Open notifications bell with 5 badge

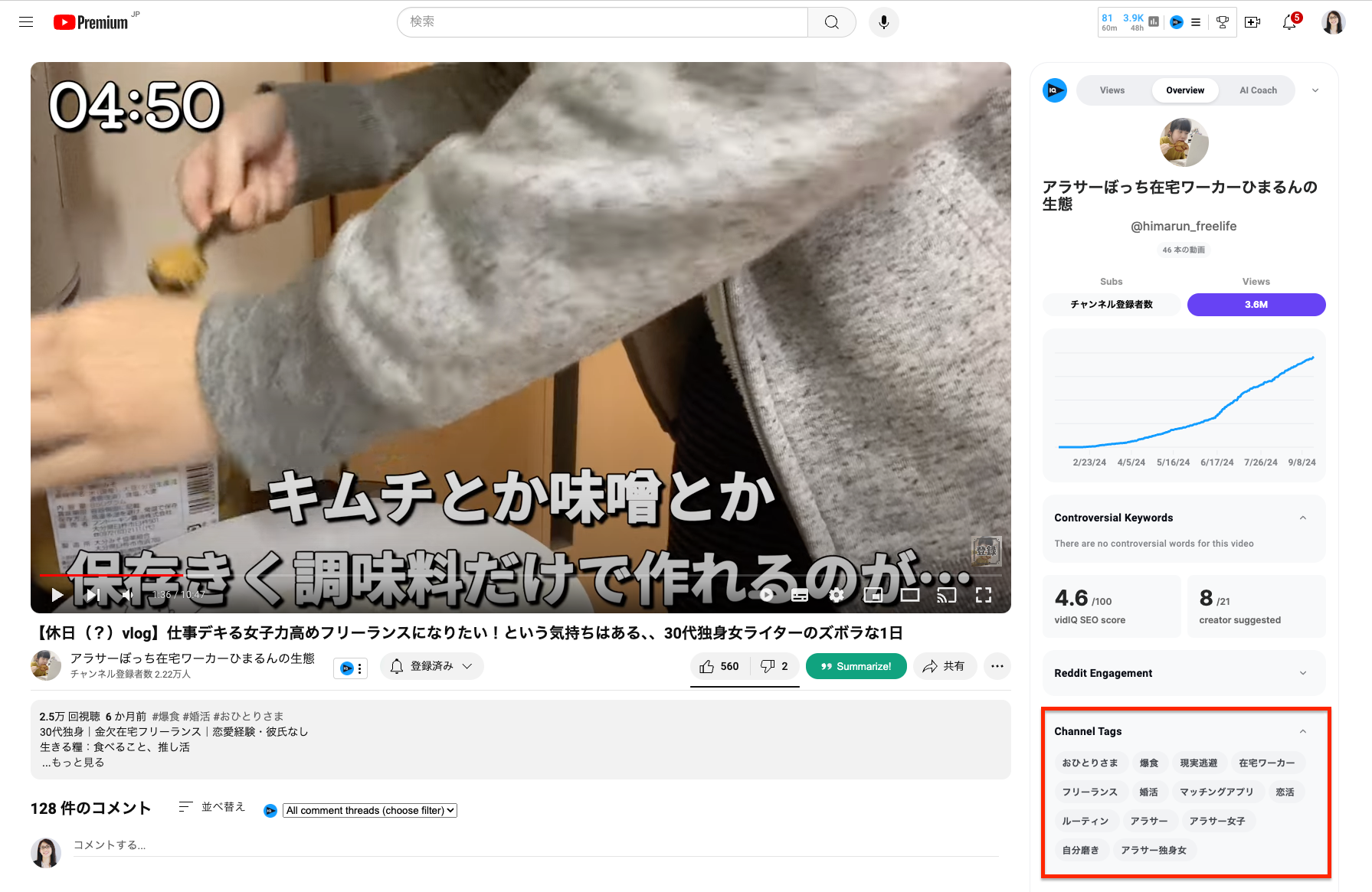click(x=1290, y=22)
